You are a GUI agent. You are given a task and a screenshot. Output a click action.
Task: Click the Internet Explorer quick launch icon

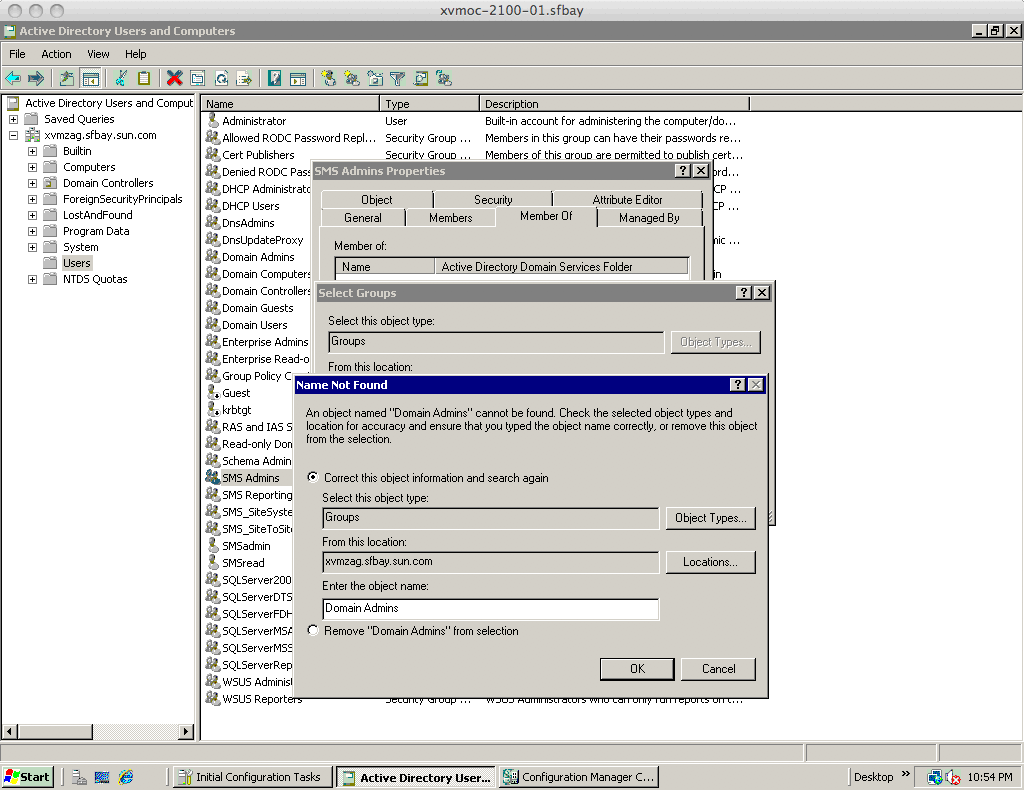pos(126,777)
